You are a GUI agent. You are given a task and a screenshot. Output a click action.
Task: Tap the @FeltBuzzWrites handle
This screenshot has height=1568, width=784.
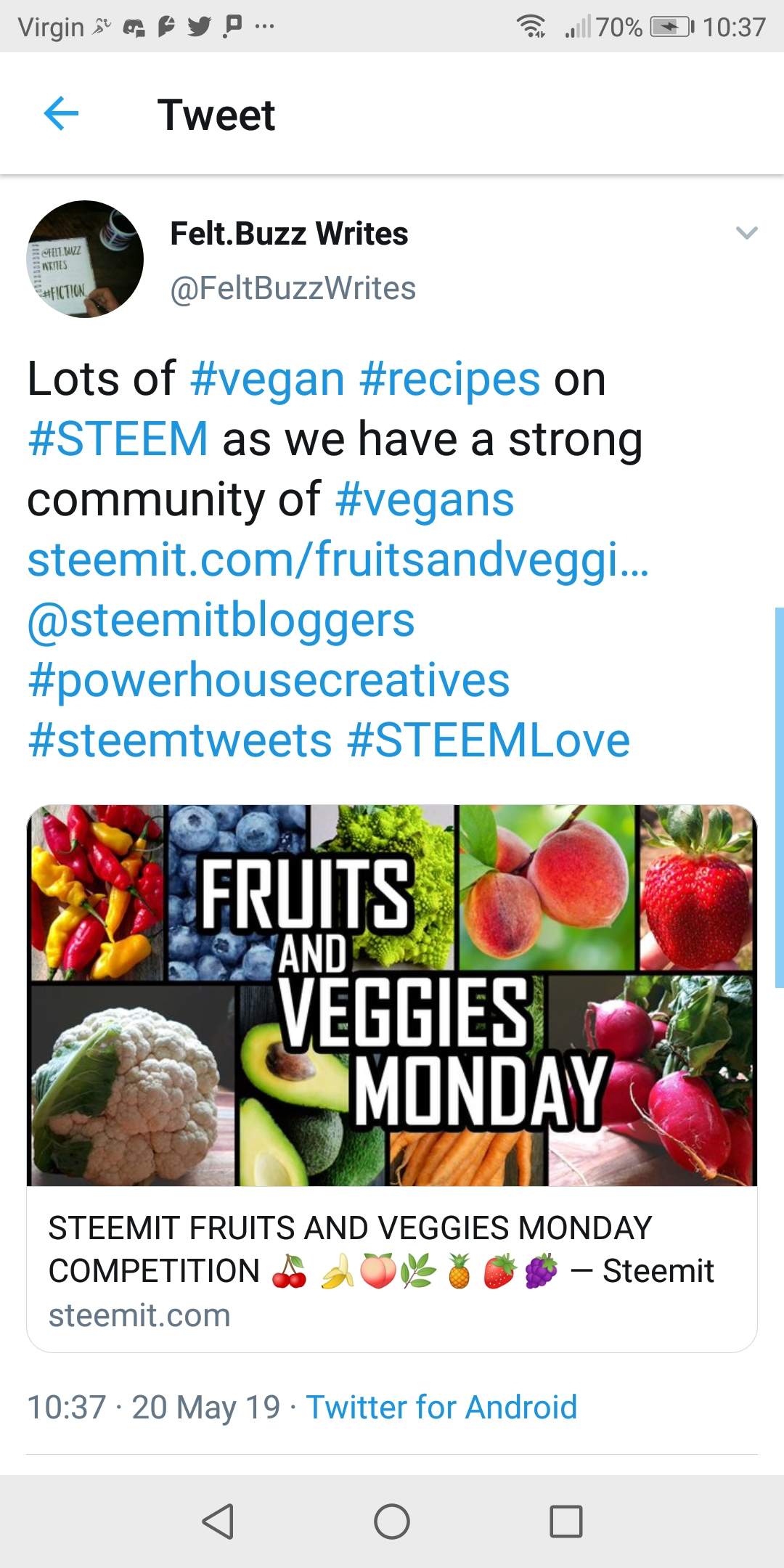click(293, 288)
